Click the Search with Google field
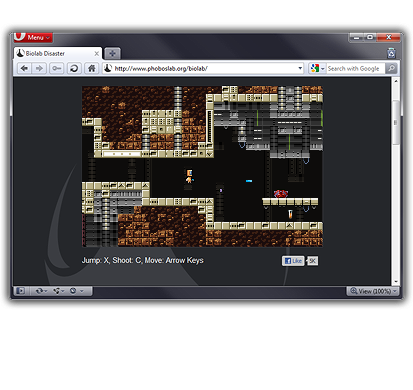 pos(355,68)
